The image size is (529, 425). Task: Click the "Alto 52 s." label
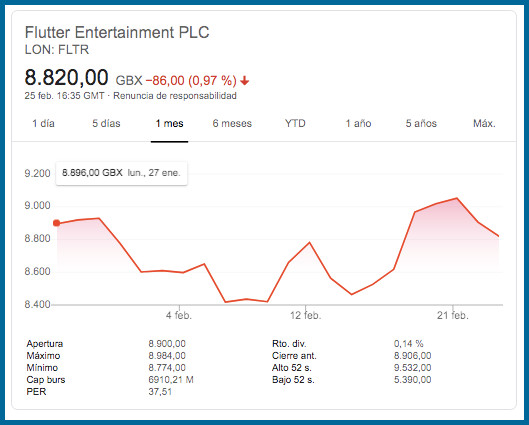292,368
